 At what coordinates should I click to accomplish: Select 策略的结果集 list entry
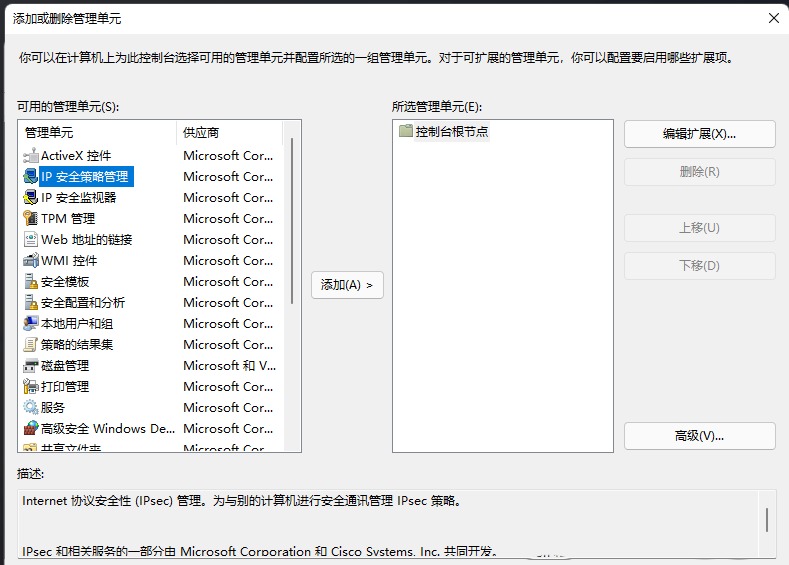tap(77, 345)
